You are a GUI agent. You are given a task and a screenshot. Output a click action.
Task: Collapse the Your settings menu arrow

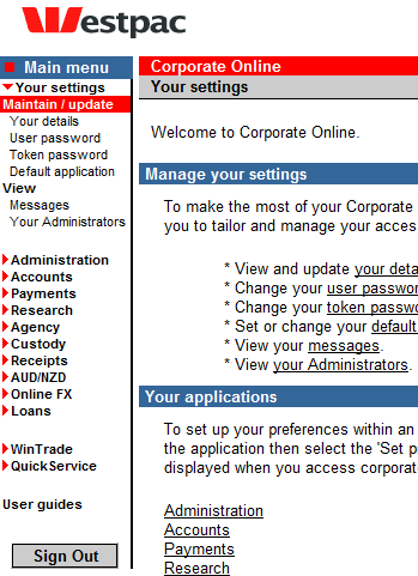click(x=8, y=87)
